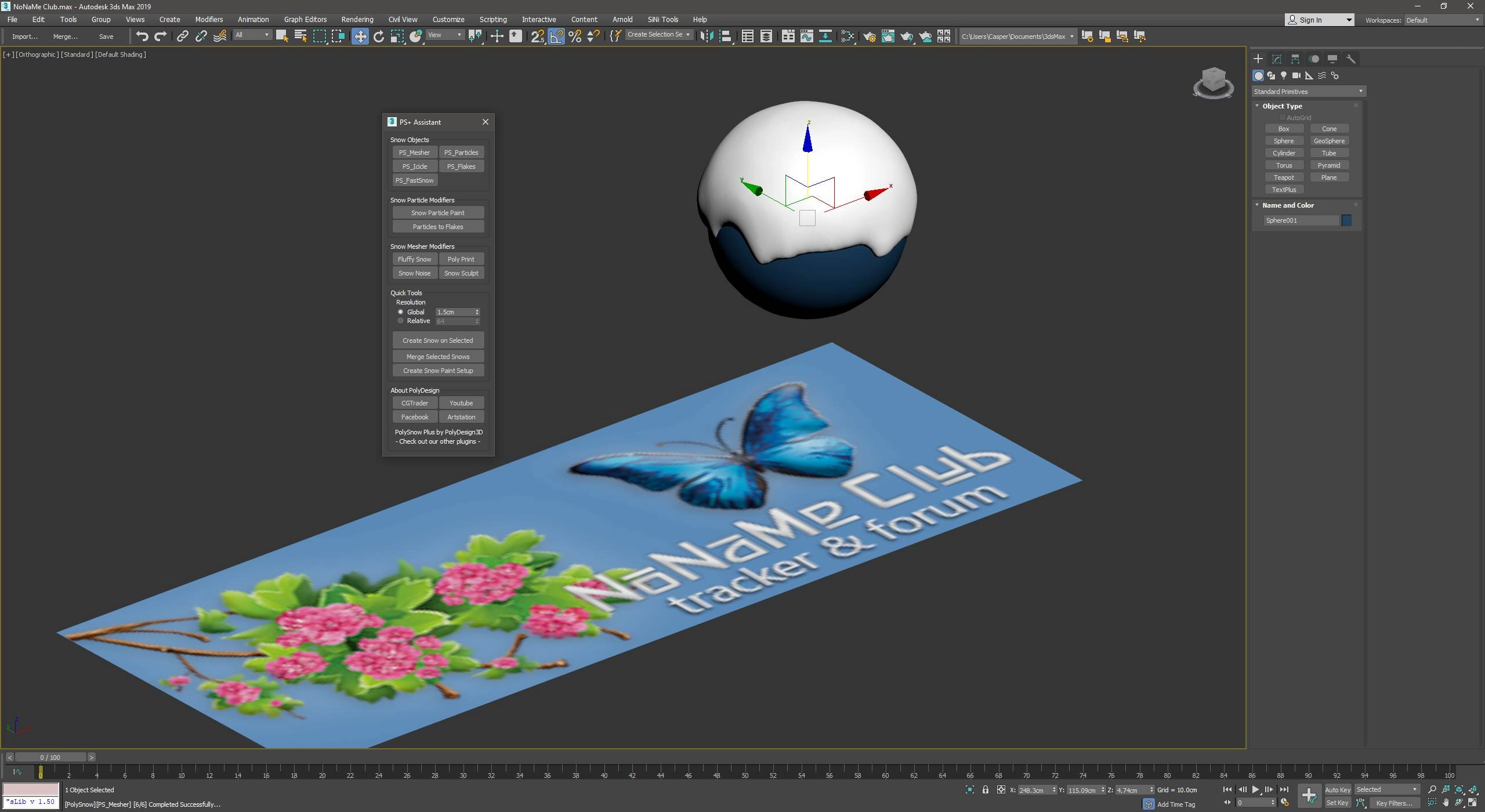The height and width of the screenshot is (812, 1485).
Task: Select Cameras category in Create panel
Action: click(x=1296, y=75)
